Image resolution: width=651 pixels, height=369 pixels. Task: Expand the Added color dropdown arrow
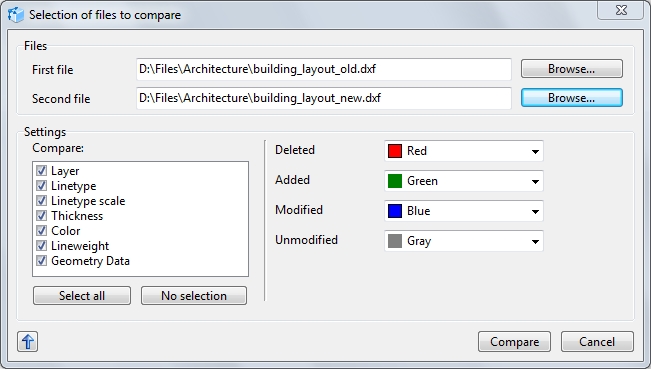click(535, 181)
